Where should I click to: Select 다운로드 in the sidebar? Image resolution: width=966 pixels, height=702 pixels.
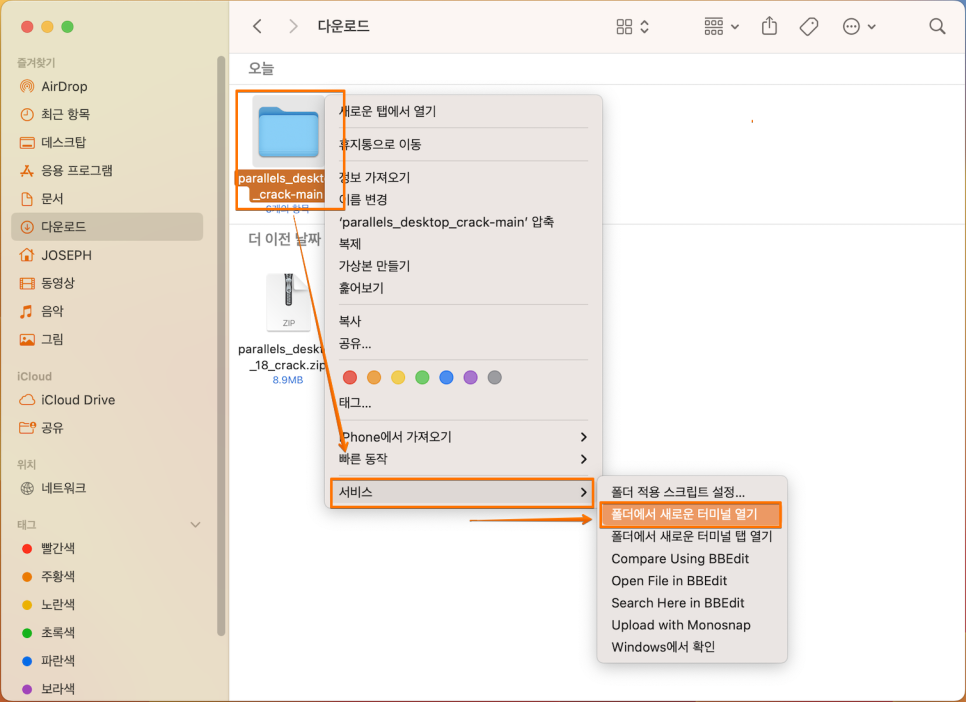107,227
